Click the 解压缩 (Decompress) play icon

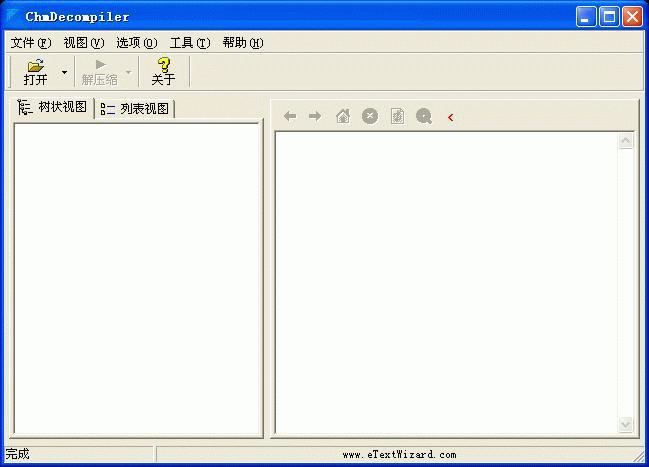coord(100,65)
